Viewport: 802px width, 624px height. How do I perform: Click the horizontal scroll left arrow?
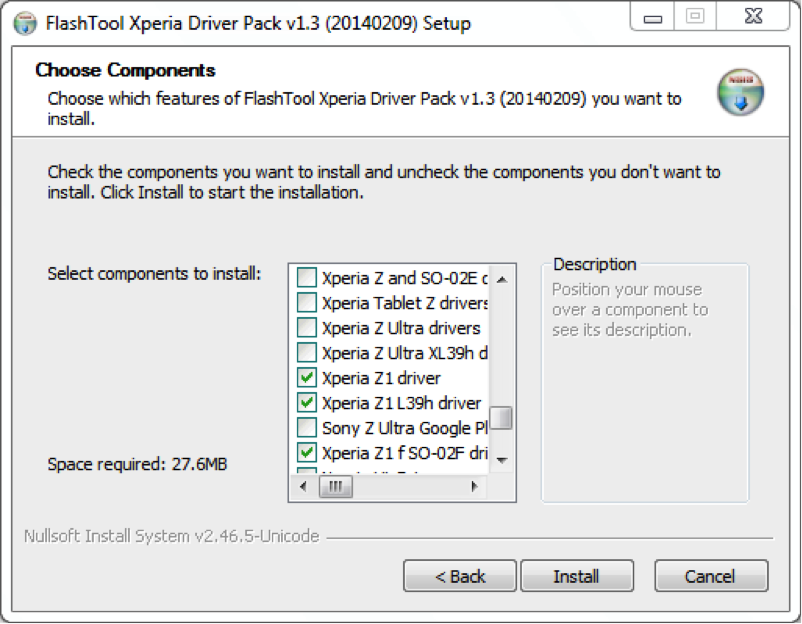pos(303,486)
